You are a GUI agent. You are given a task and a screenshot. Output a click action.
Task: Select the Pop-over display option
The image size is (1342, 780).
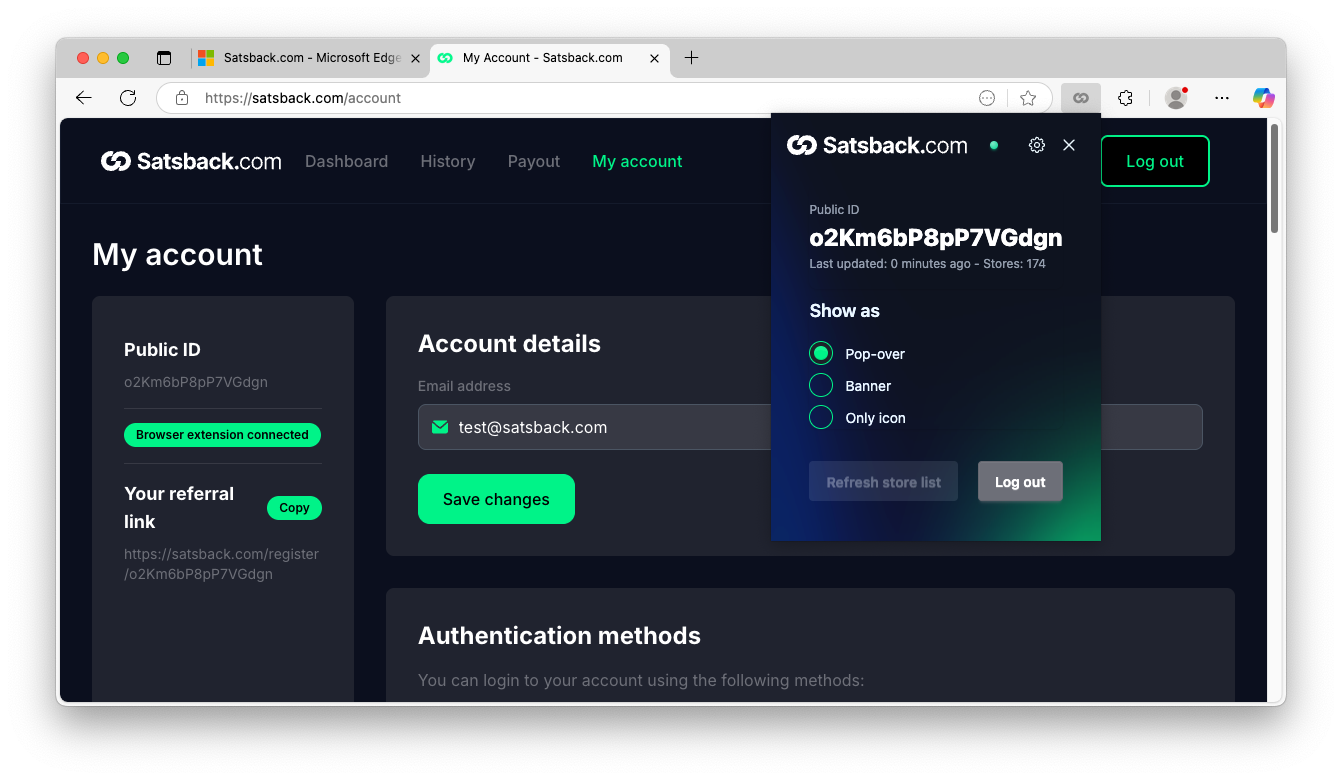821,353
